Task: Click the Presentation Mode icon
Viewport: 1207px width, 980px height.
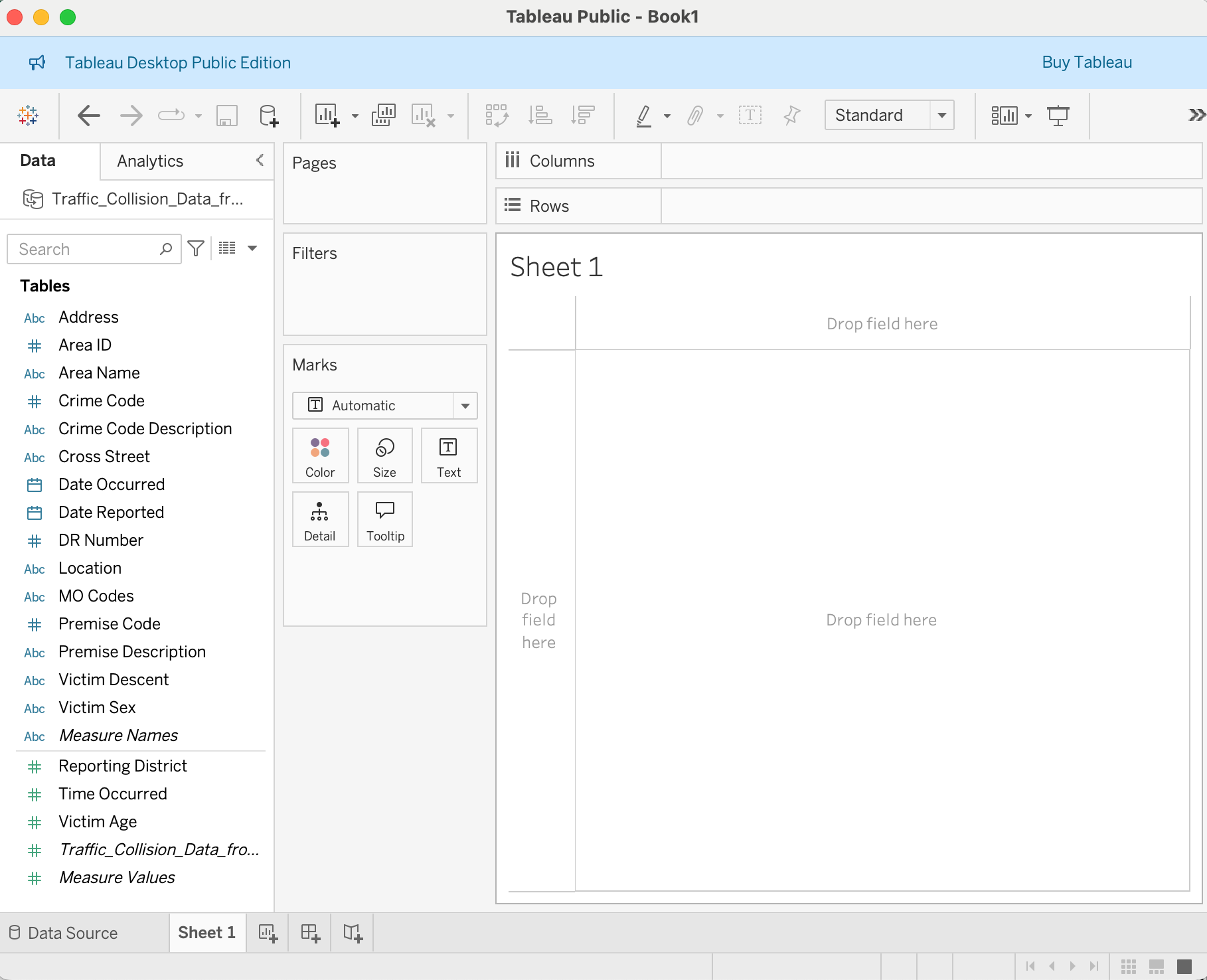Action: (x=1058, y=116)
